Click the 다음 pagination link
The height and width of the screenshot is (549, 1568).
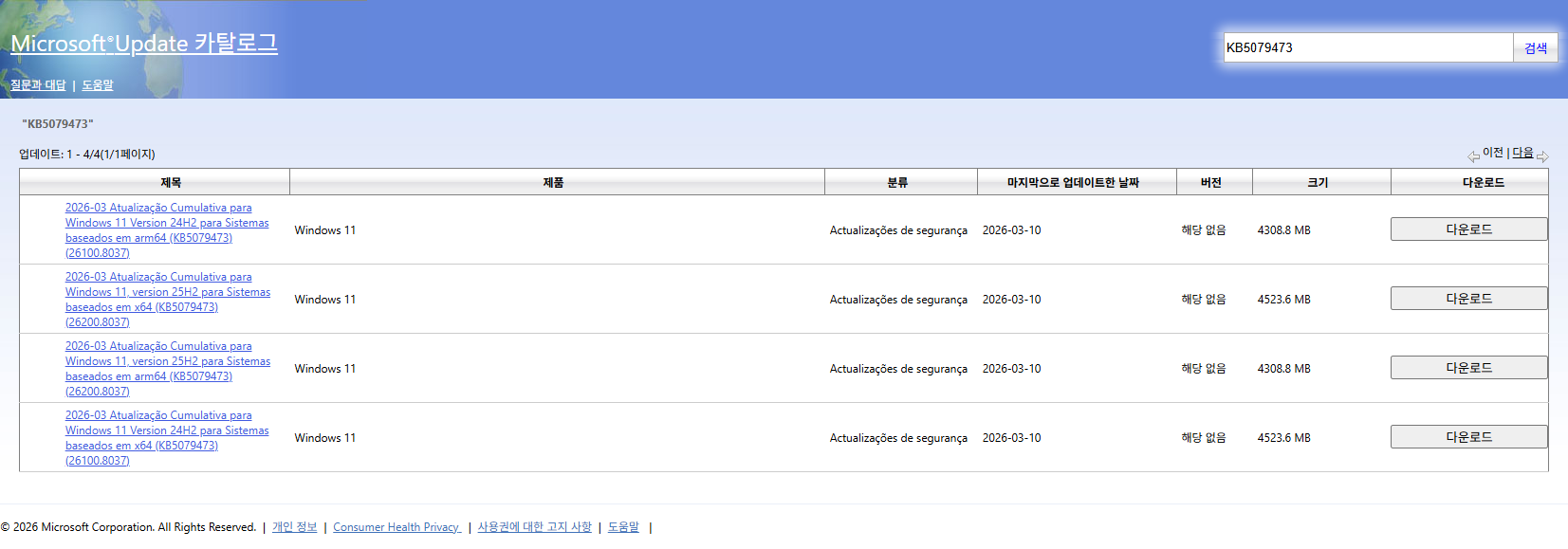(x=1522, y=153)
